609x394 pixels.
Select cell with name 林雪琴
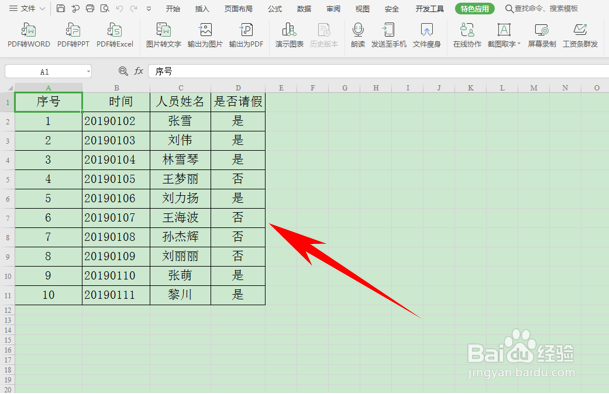point(180,160)
